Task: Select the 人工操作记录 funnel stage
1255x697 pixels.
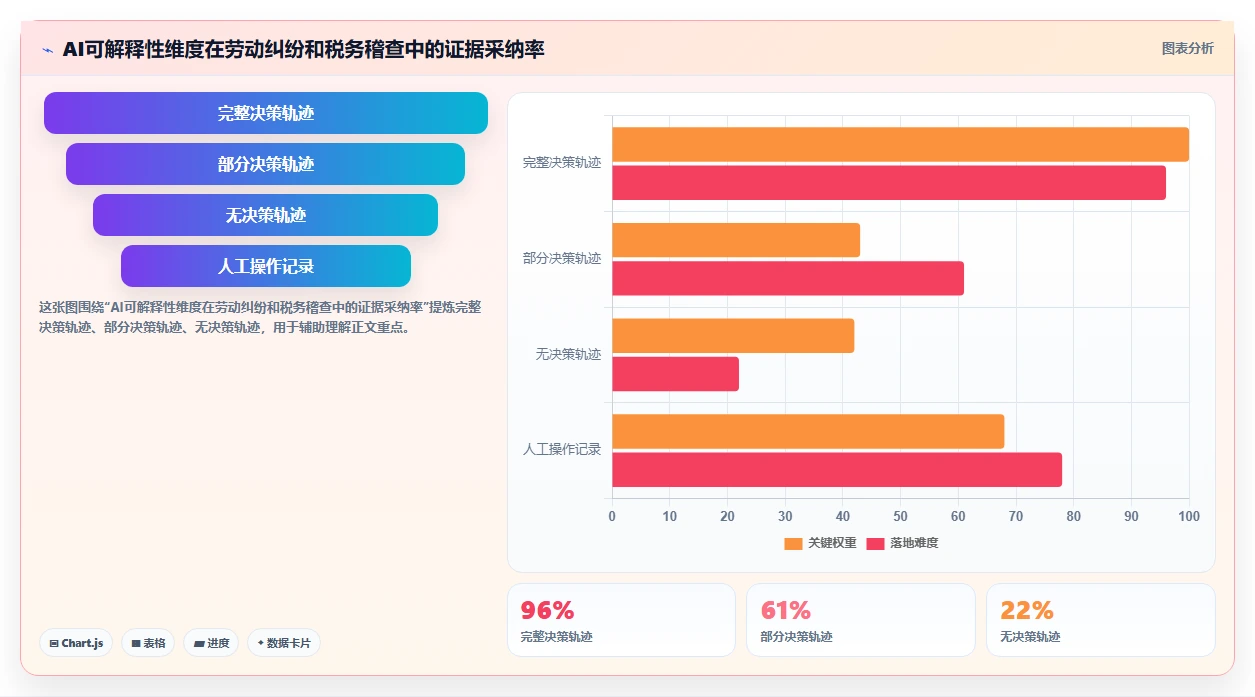Action: point(266,266)
